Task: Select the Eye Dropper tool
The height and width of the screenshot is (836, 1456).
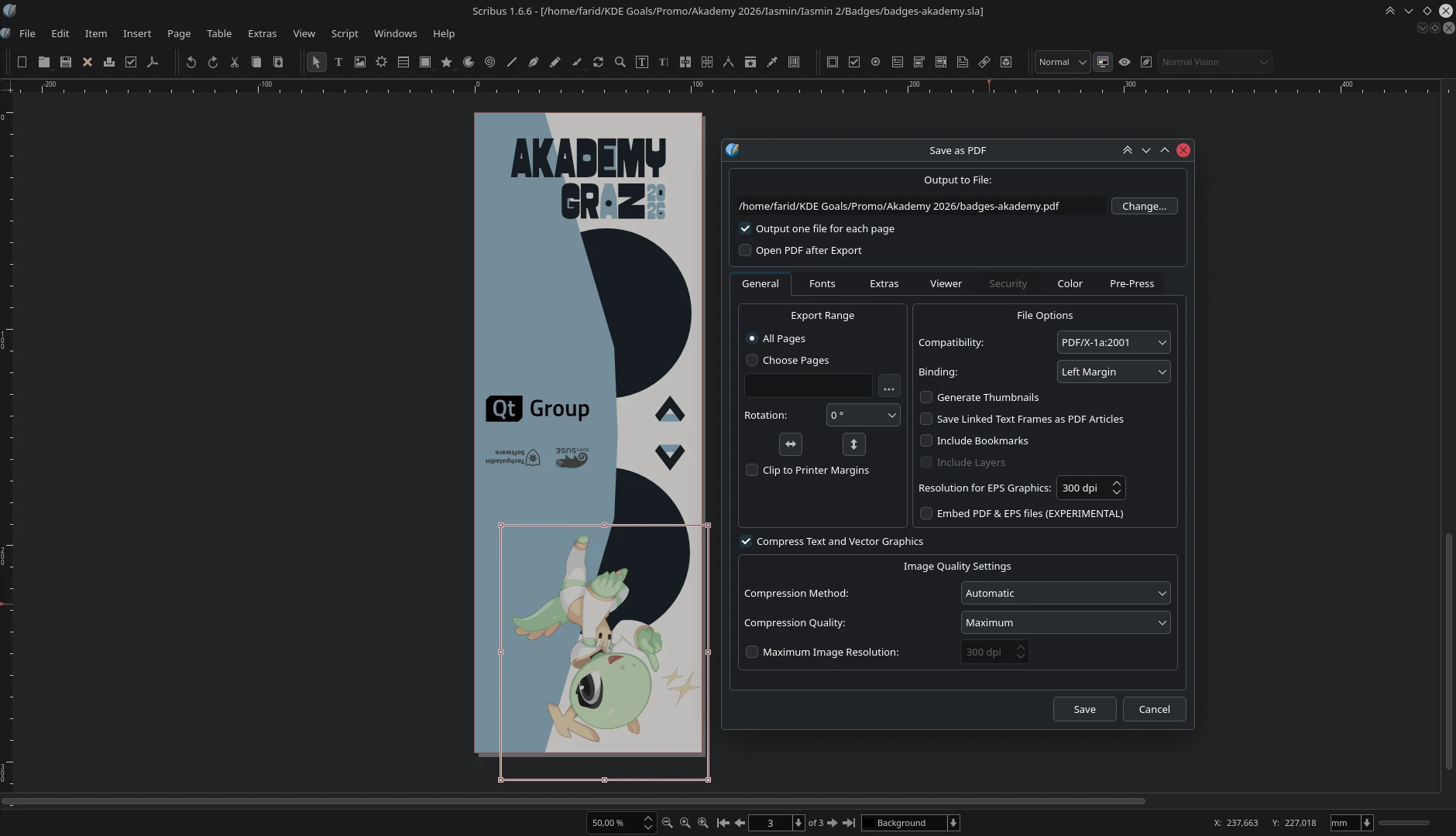Action: point(772,62)
